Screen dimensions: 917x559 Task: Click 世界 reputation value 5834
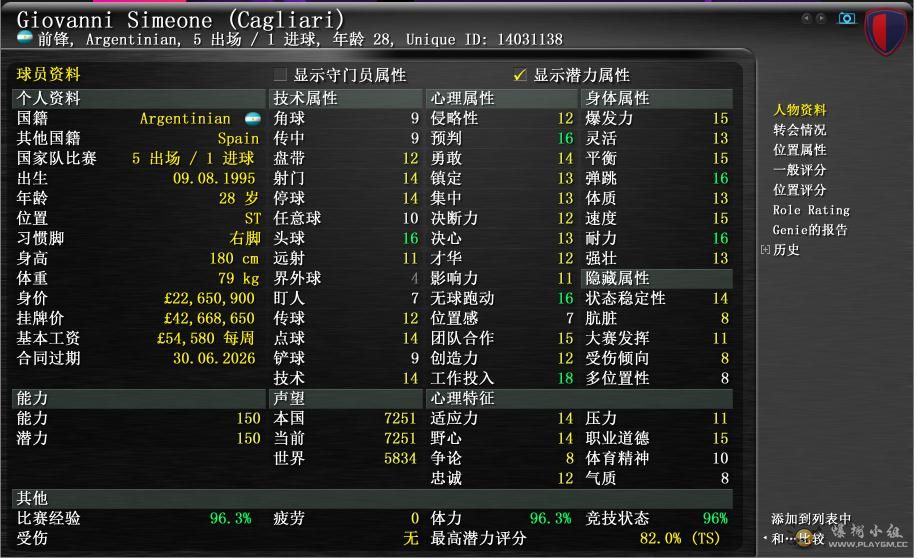400,458
